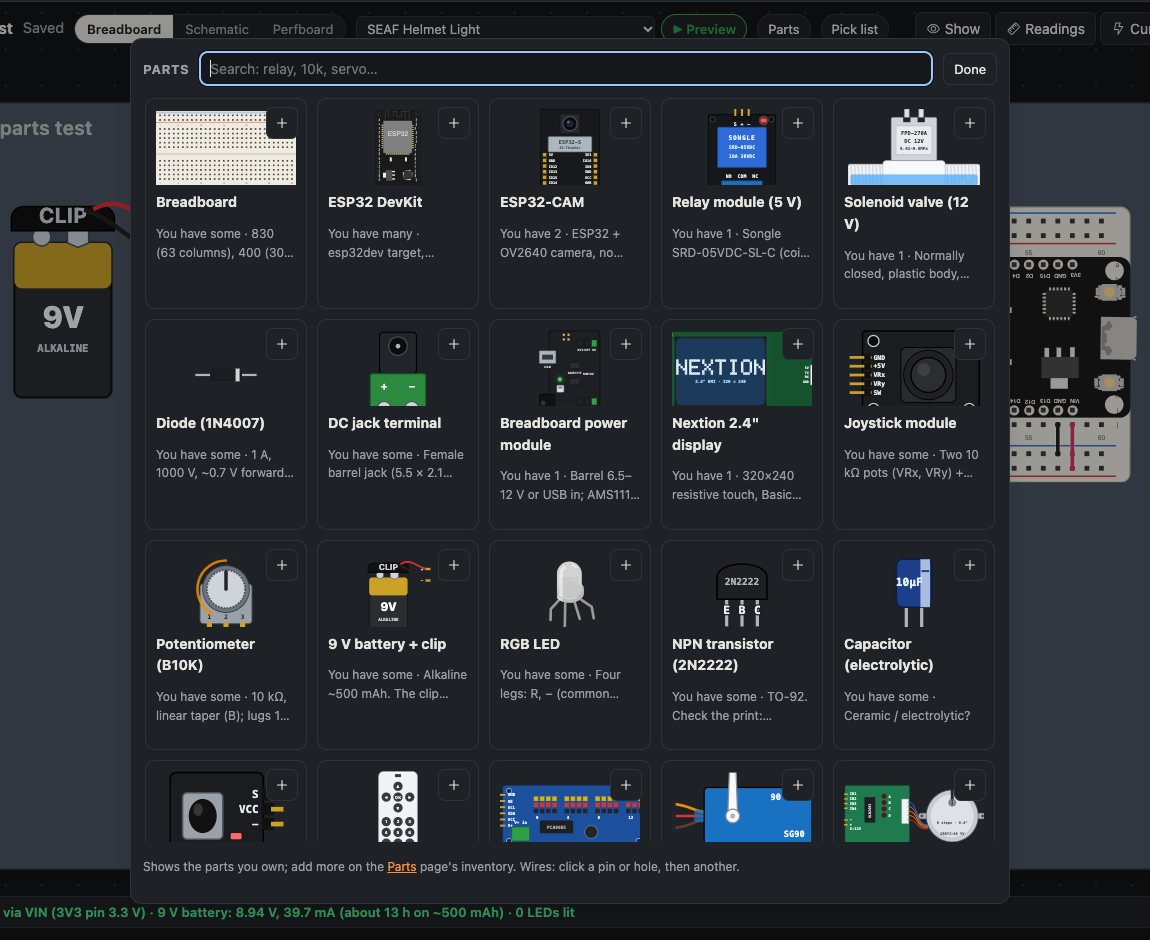Image resolution: width=1150 pixels, height=940 pixels.
Task: Add the ESP32-CAM part via plus icon
Action: 626,123
